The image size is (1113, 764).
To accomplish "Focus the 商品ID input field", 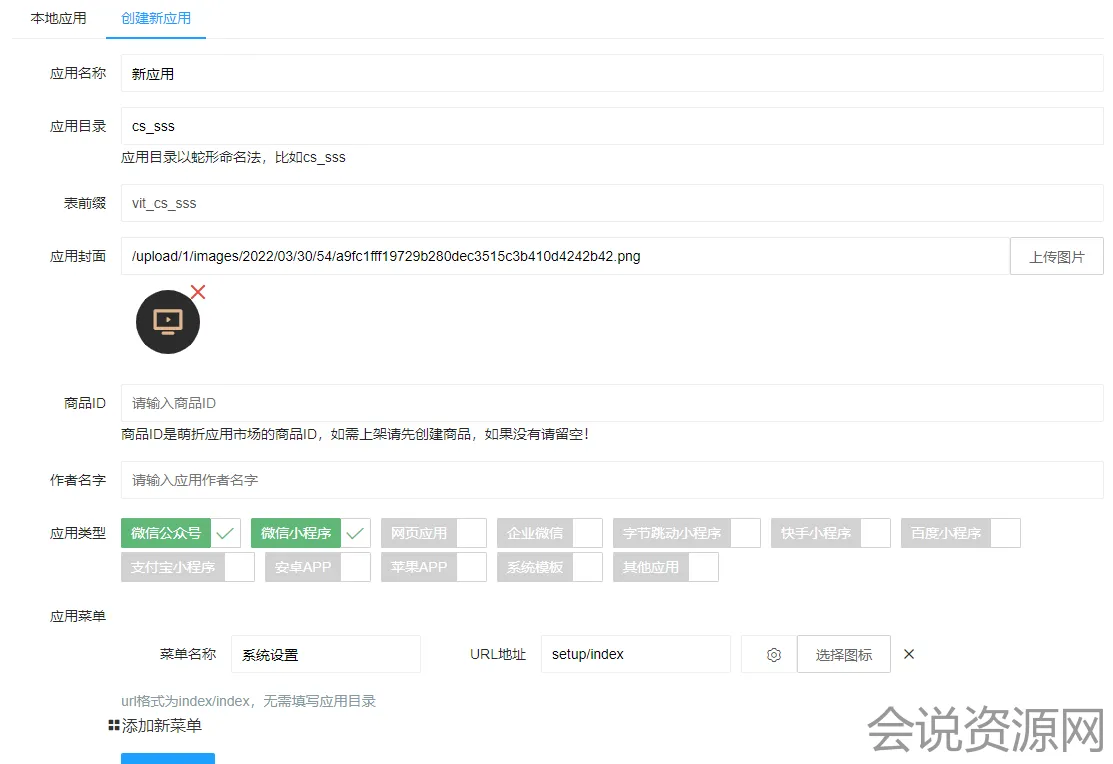I will pyautogui.click(x=611, y=403).
